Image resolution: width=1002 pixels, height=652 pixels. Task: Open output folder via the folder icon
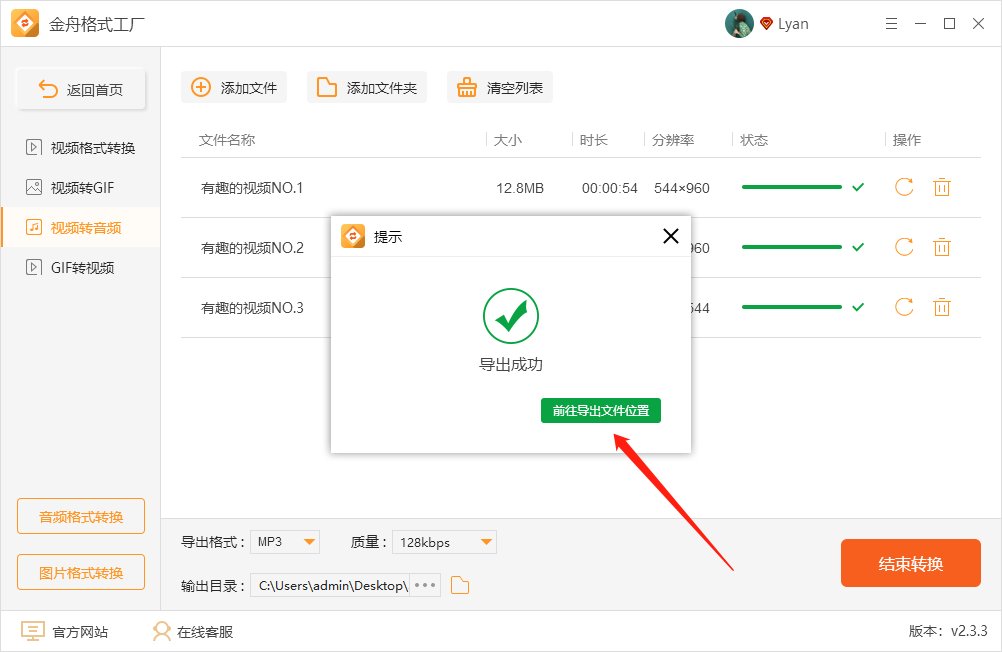(x=459, y=585)
